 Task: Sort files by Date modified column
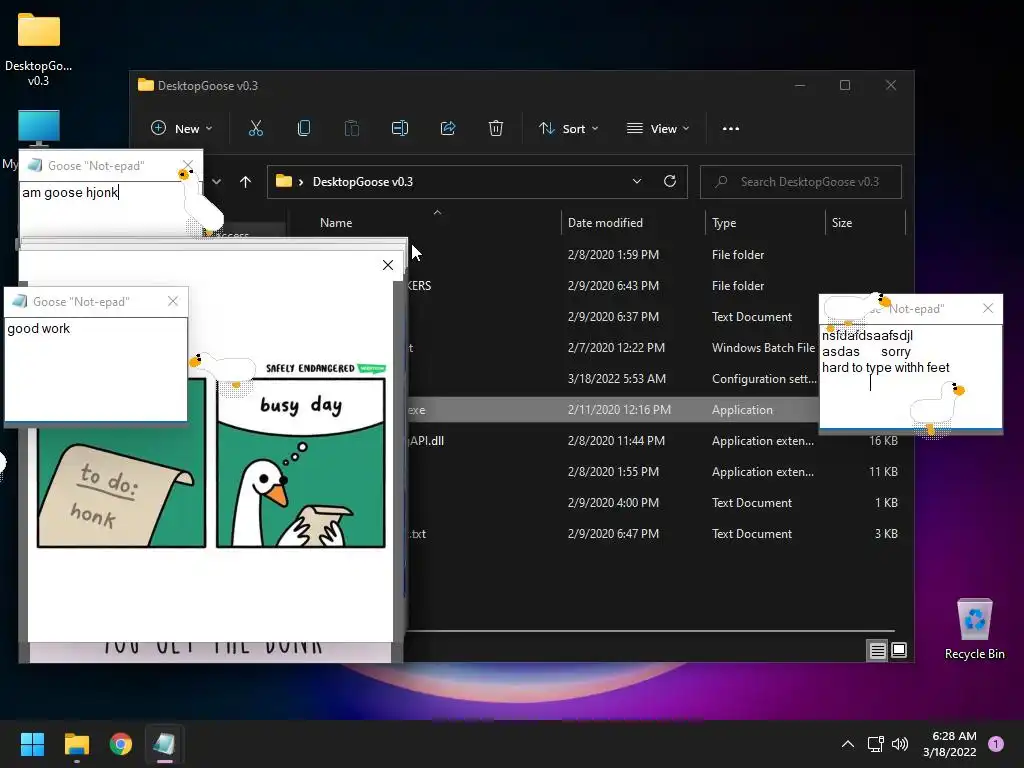[605, 223]
